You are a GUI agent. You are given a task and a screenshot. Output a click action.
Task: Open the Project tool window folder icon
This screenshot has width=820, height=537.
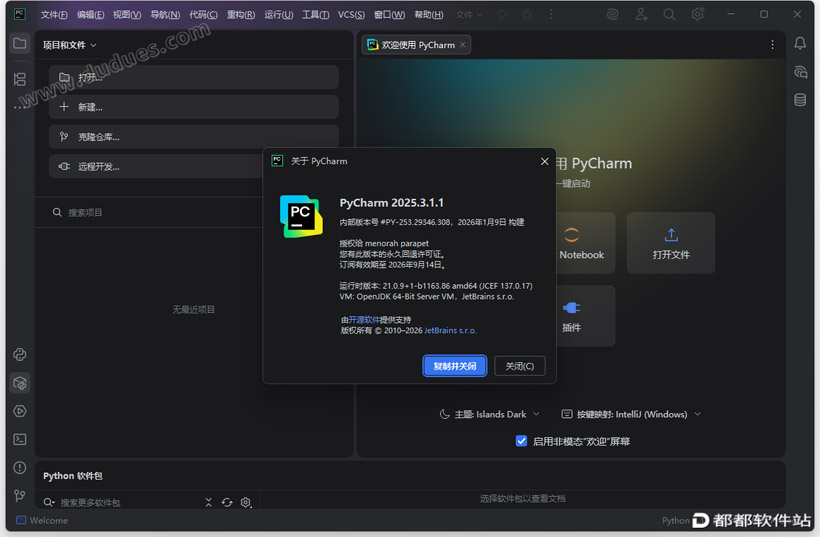point(20,43)
